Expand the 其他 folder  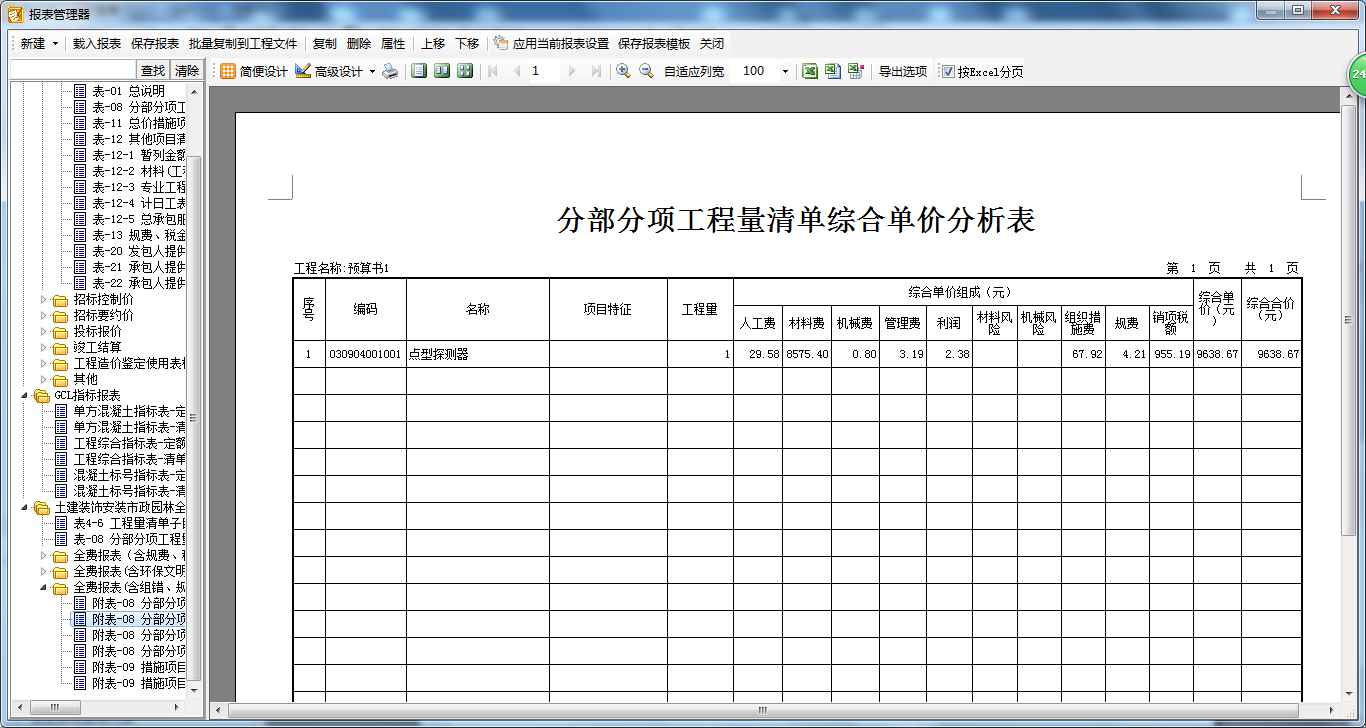click(x=43, y=379)
